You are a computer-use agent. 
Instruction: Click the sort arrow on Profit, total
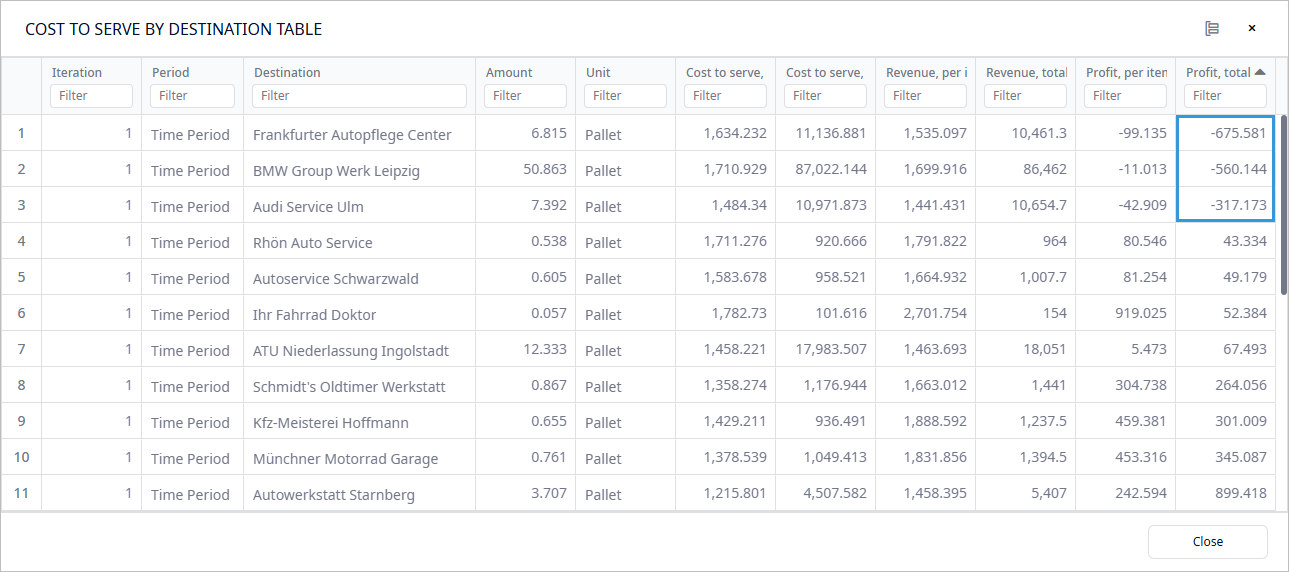point(1260,72)
